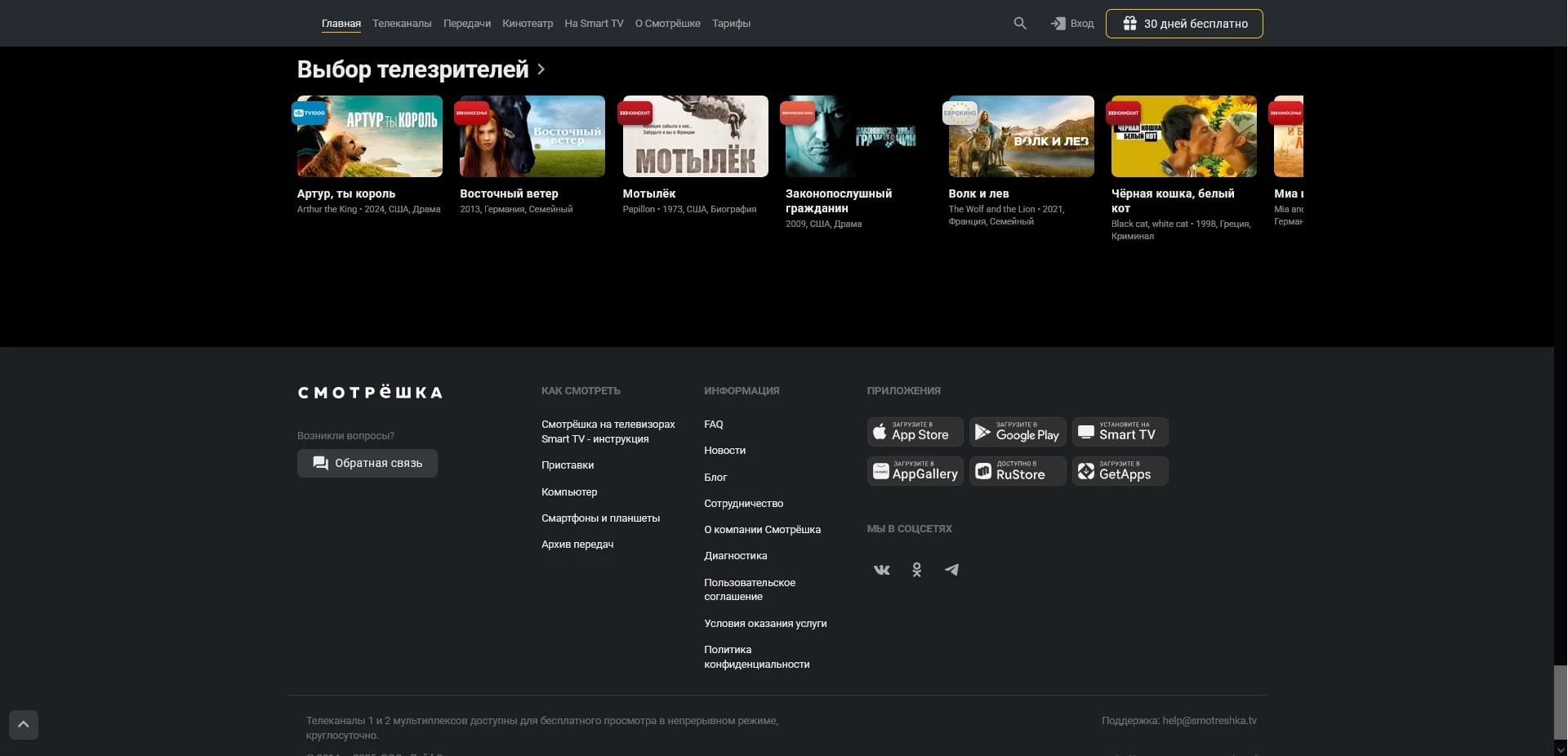
Task: Expand the Выбор телезрителей section arrow
Action: click(x=541, y=70)
